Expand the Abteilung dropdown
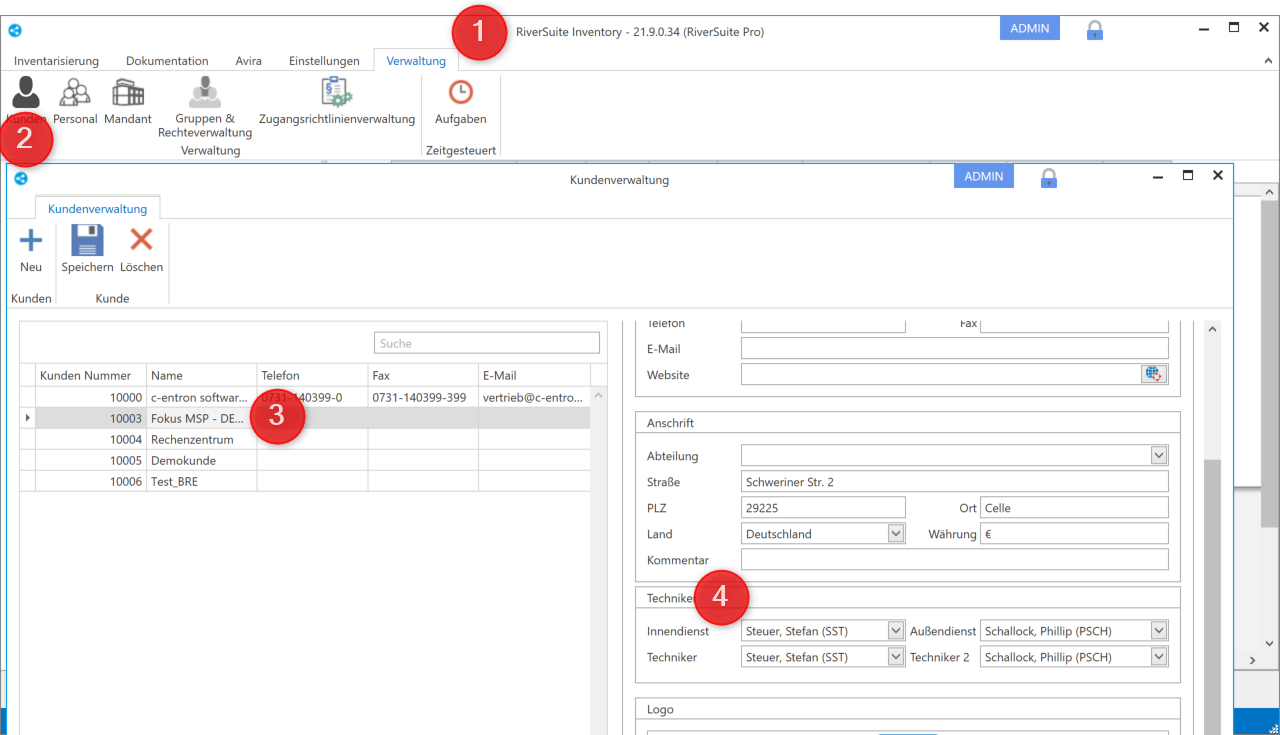The height and width of the screenshot is (735, 1280). (x=1159, y=456)
